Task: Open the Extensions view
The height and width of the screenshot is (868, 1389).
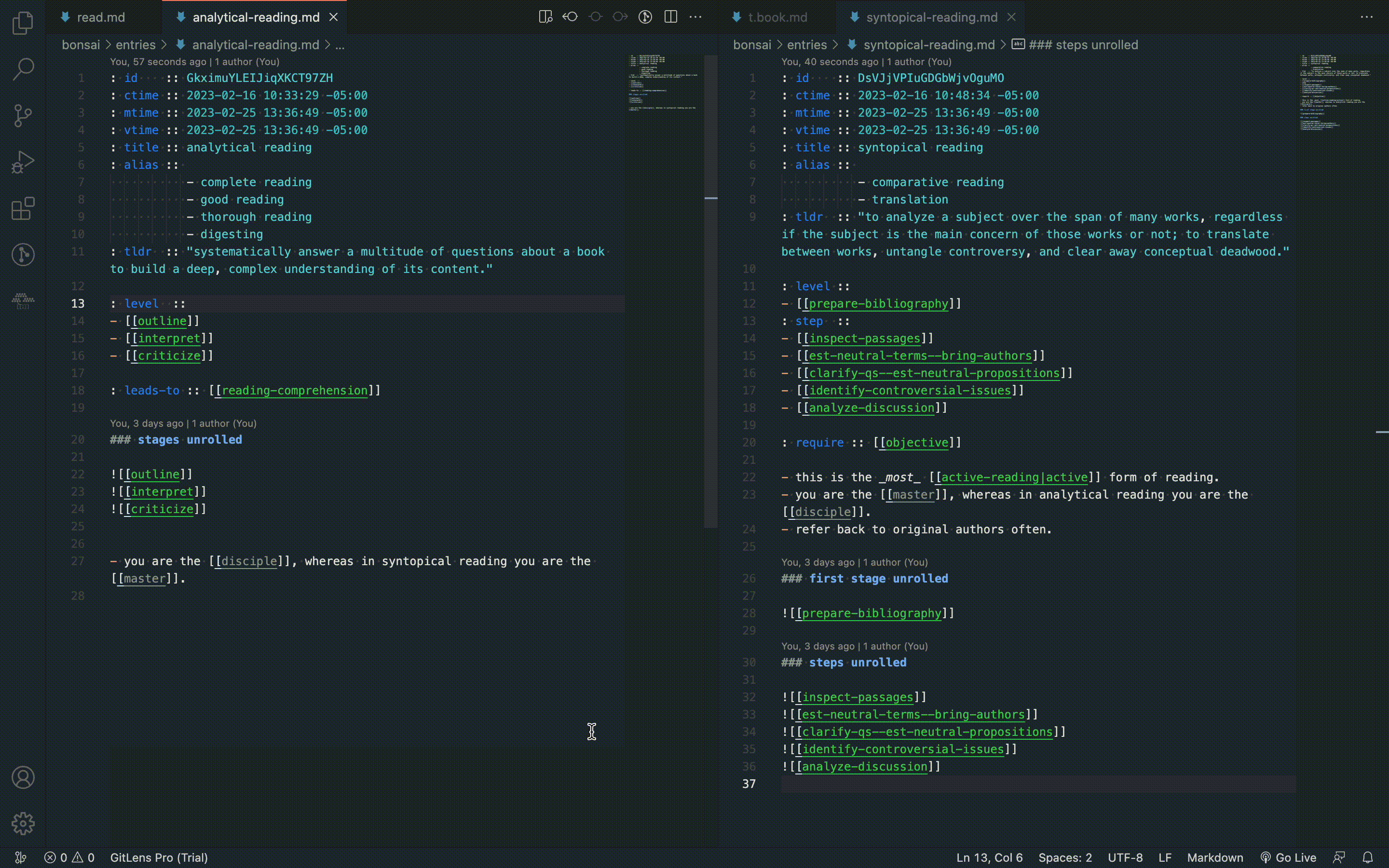Action: [23, 208]
